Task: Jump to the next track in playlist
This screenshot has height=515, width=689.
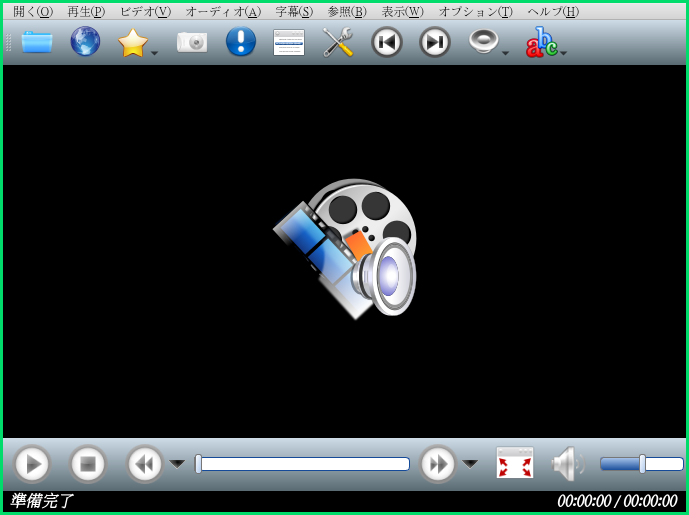Action: click(435, 42)
